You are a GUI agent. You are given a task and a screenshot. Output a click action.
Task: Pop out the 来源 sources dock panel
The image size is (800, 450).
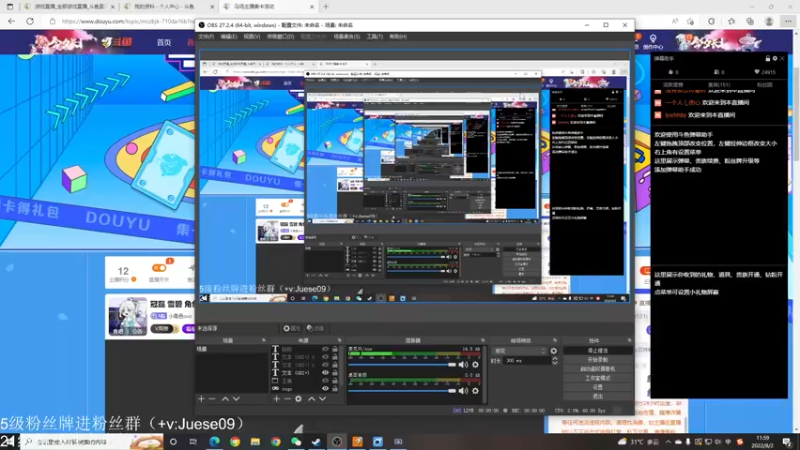pos(339,340)
